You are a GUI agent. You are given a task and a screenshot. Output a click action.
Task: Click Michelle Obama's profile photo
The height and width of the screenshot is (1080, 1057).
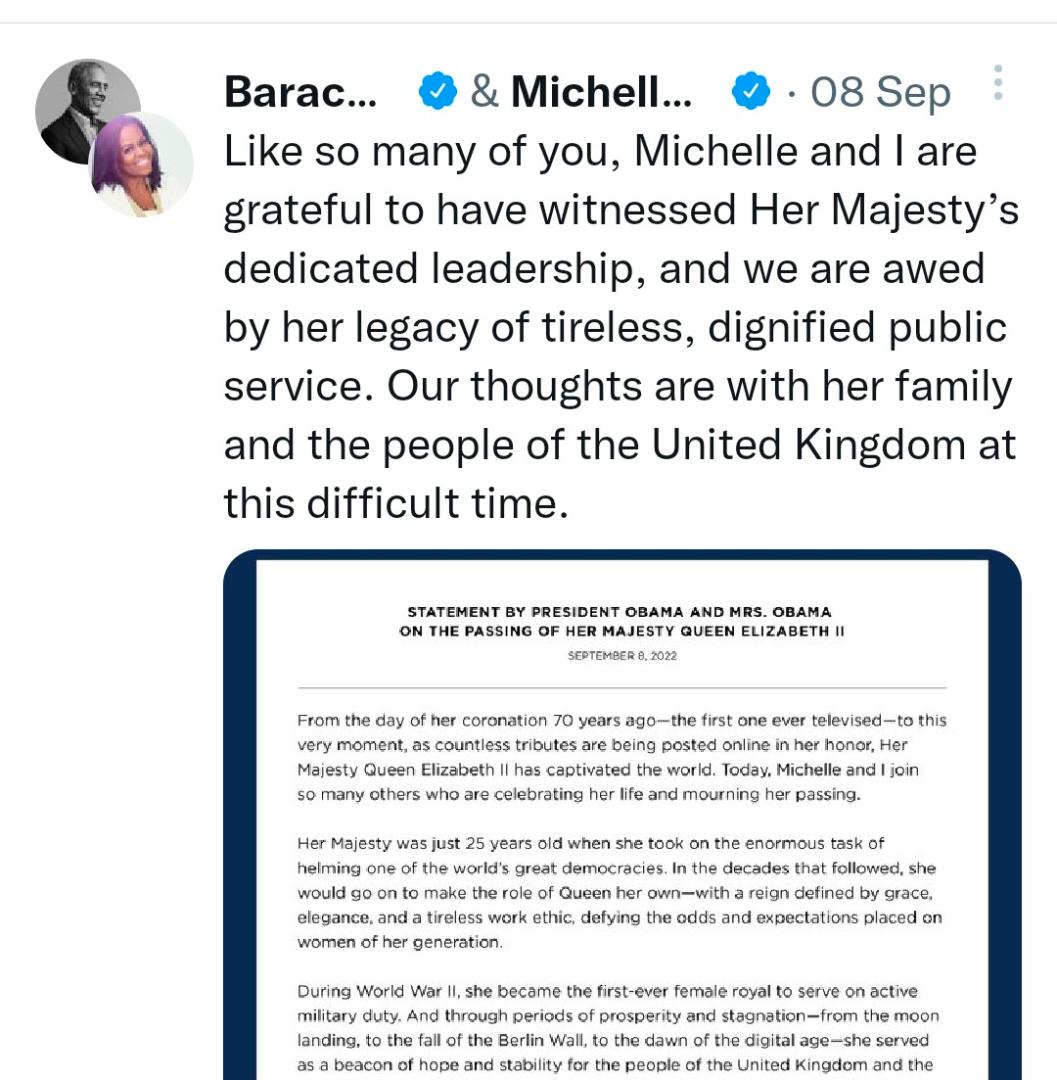coord(143,166)
